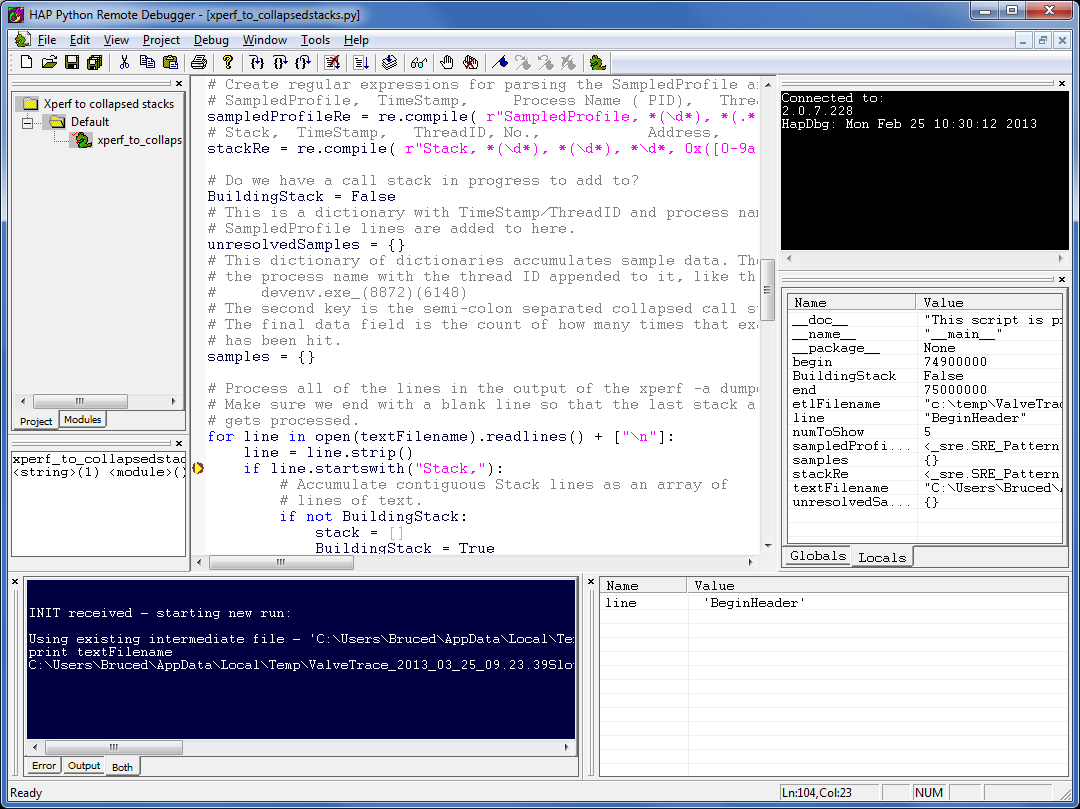Close the output console panel

15,582
